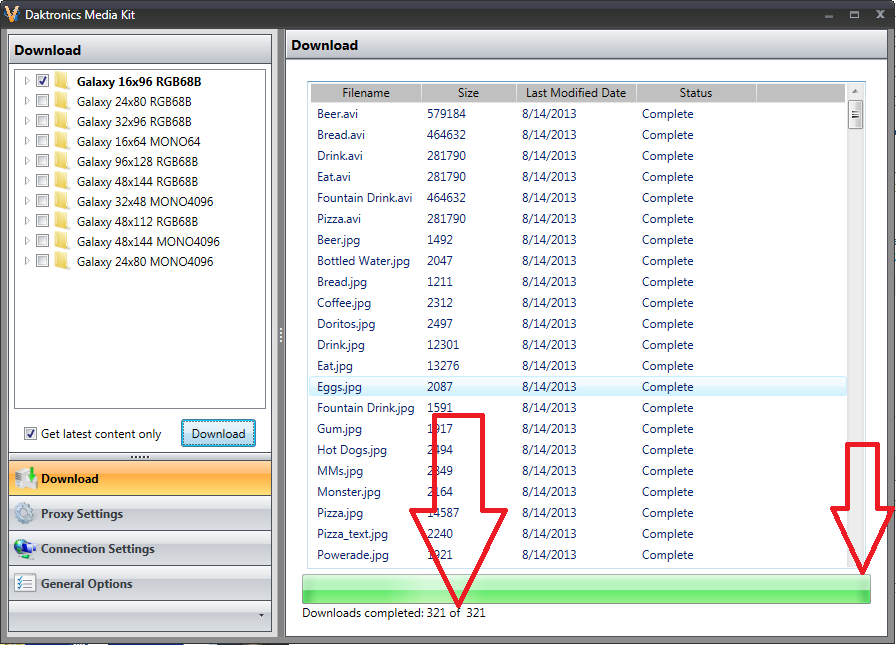Click the General Options checklist icon
Viewport: 896px width, 645px height.
pyautogui.click(x=25, y=584)
